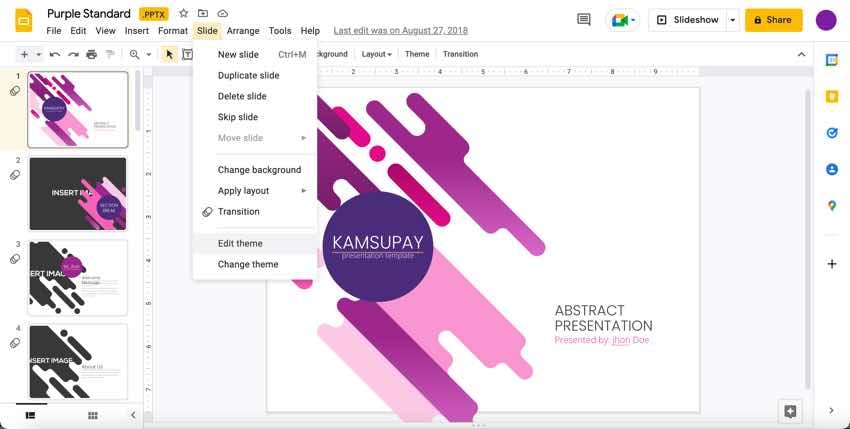Open the last edit history link
Viewport: 850px width, 429px height.
(x=400, y=31)
